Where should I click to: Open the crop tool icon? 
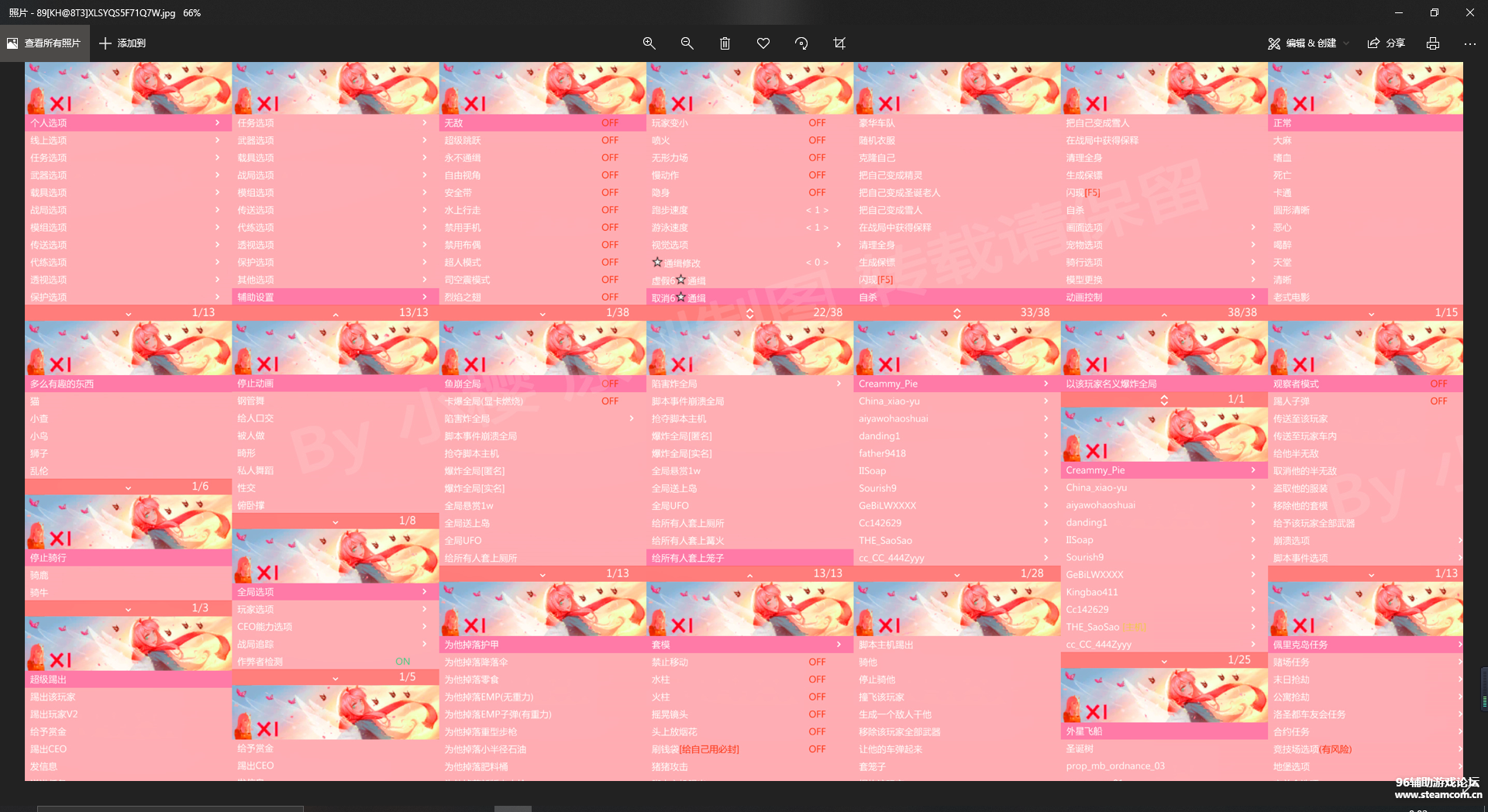(x=839, y=43)
